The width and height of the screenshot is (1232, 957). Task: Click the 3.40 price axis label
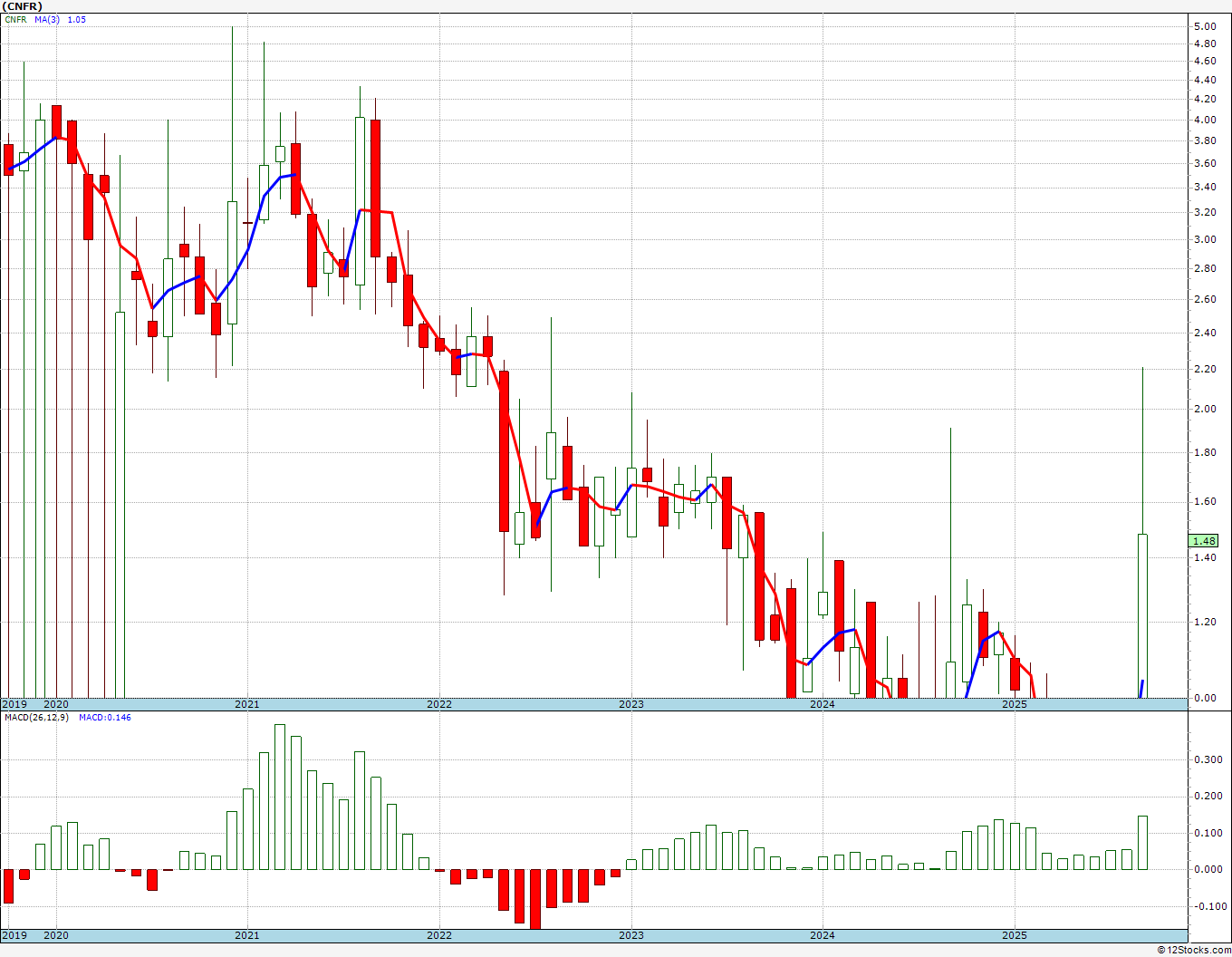1204,187
